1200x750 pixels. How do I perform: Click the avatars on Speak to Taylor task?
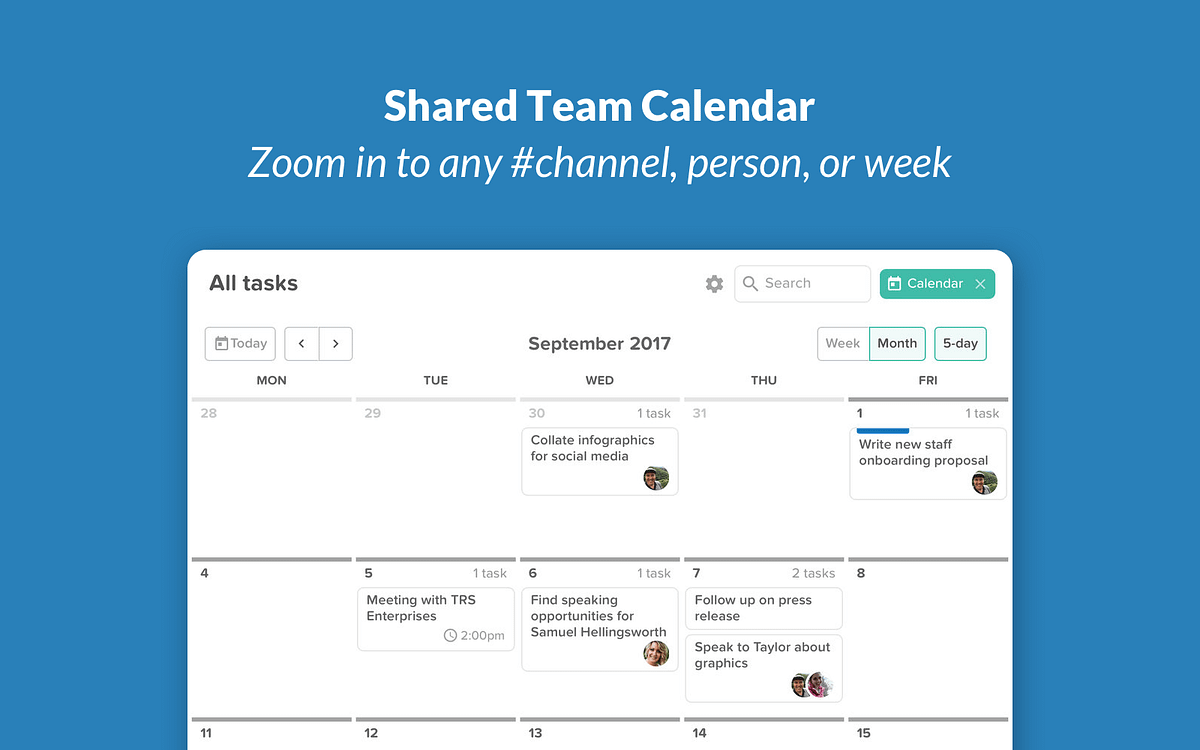coord(812,686)
